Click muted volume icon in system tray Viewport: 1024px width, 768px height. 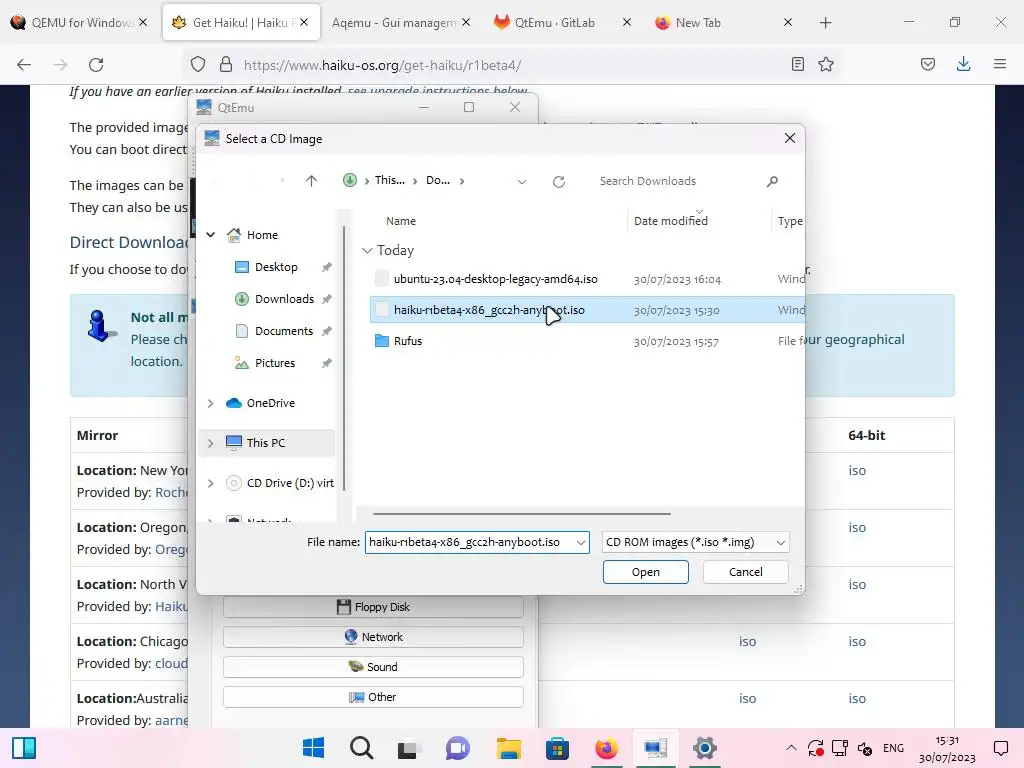click(865, 748)
